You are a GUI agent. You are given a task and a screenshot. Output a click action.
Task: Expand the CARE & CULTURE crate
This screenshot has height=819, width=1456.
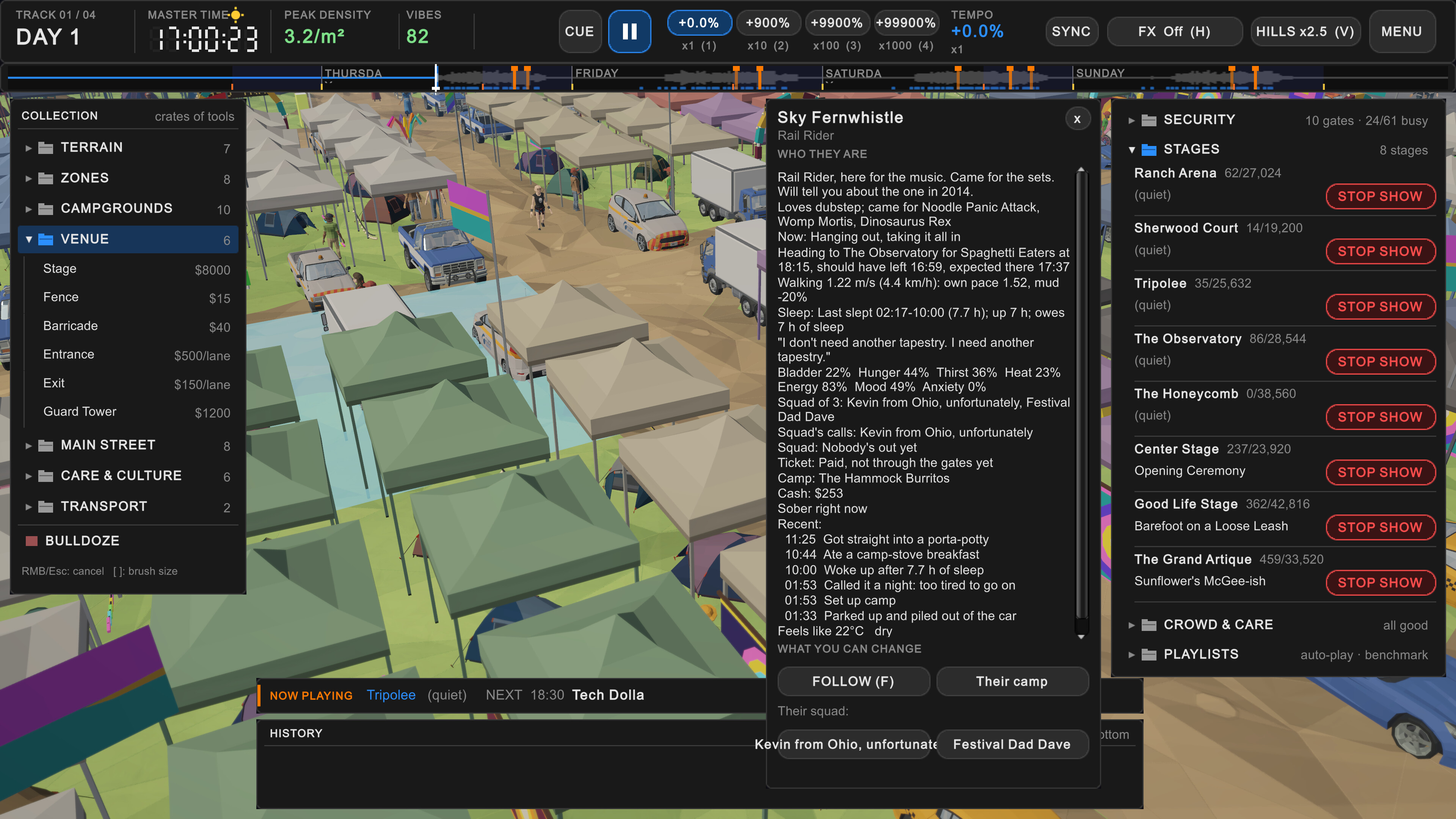(128, 476)
